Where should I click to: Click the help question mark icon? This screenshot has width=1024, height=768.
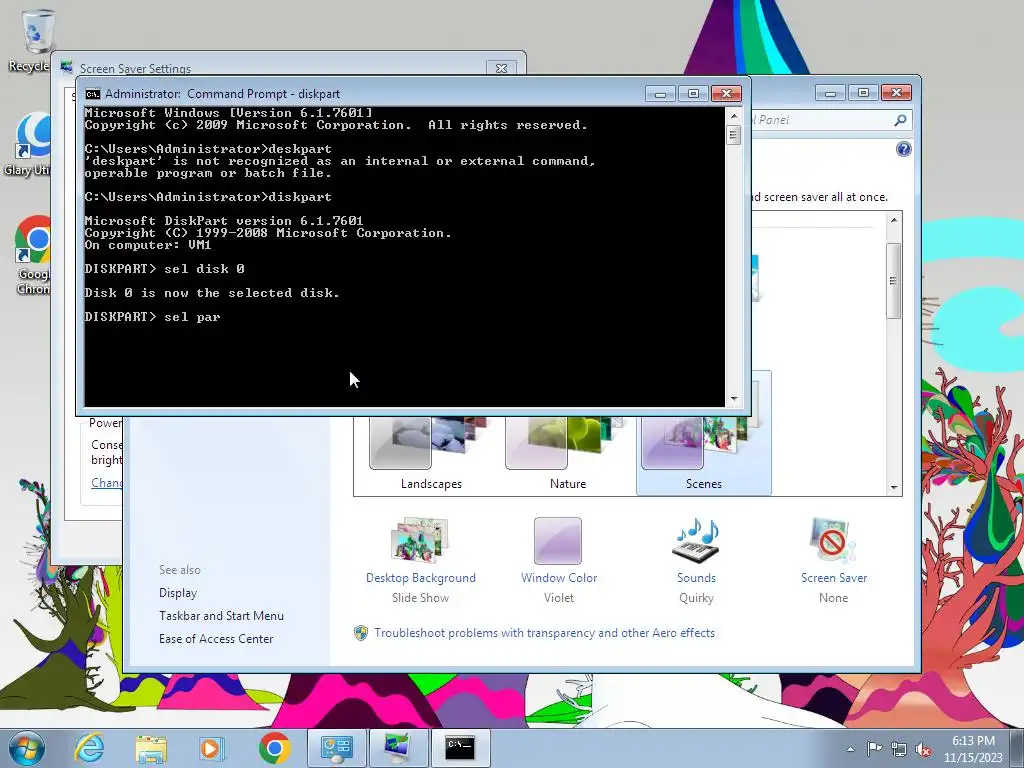[903, 149]
